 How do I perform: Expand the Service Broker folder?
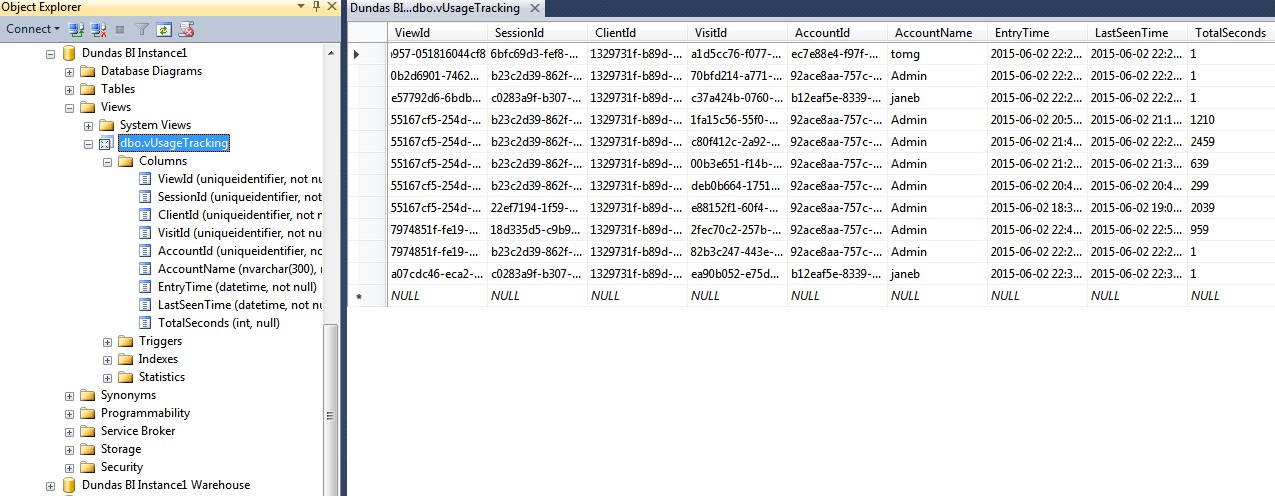pos(69,431)
